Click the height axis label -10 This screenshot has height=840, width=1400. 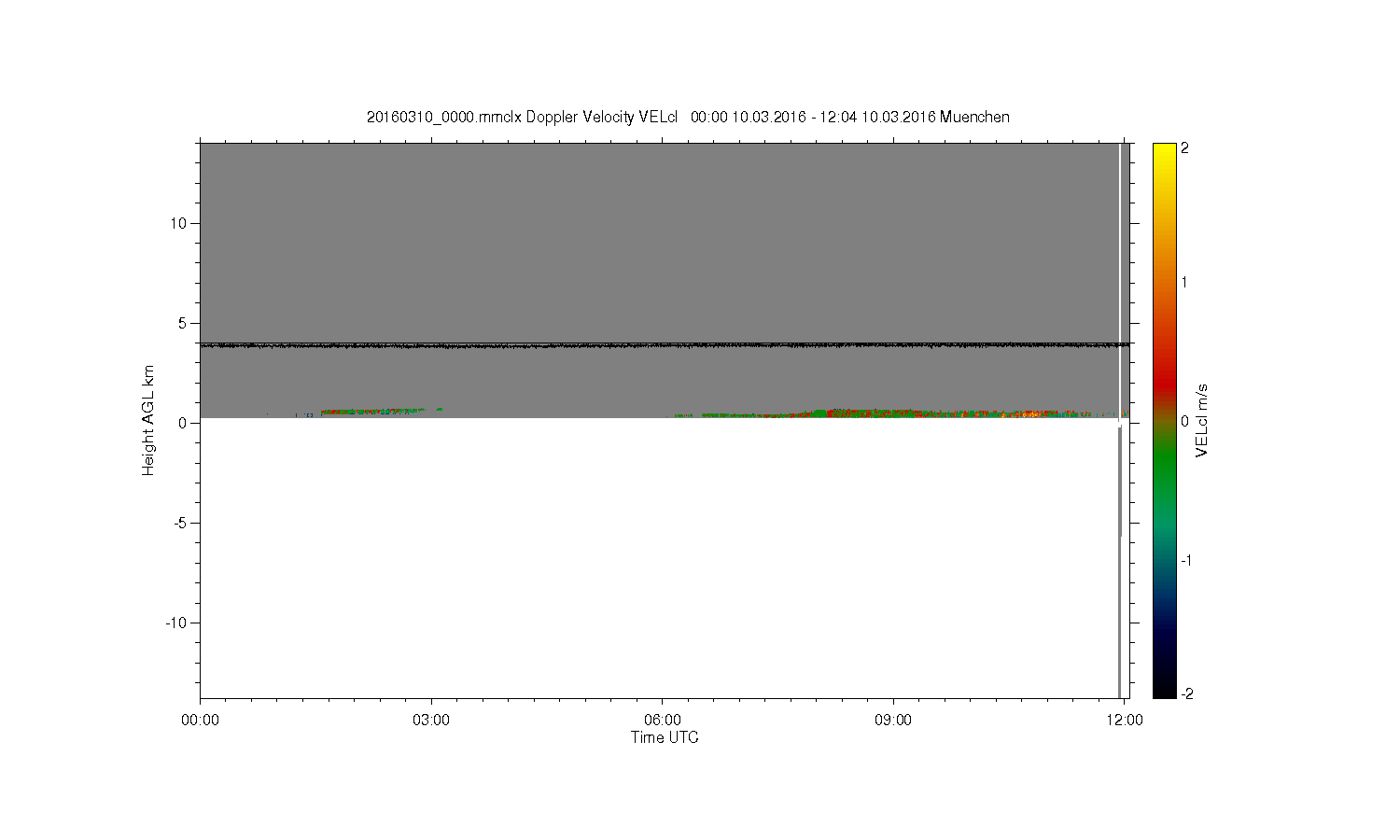177,623
